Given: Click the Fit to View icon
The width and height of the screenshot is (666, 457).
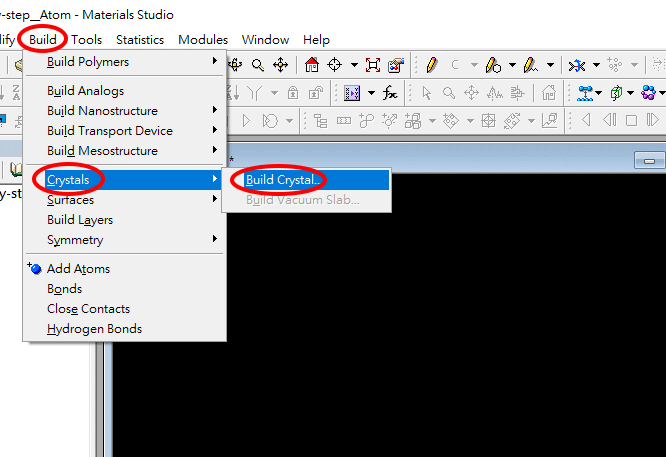Looking at the screenshot, I should tap(373, 66).
